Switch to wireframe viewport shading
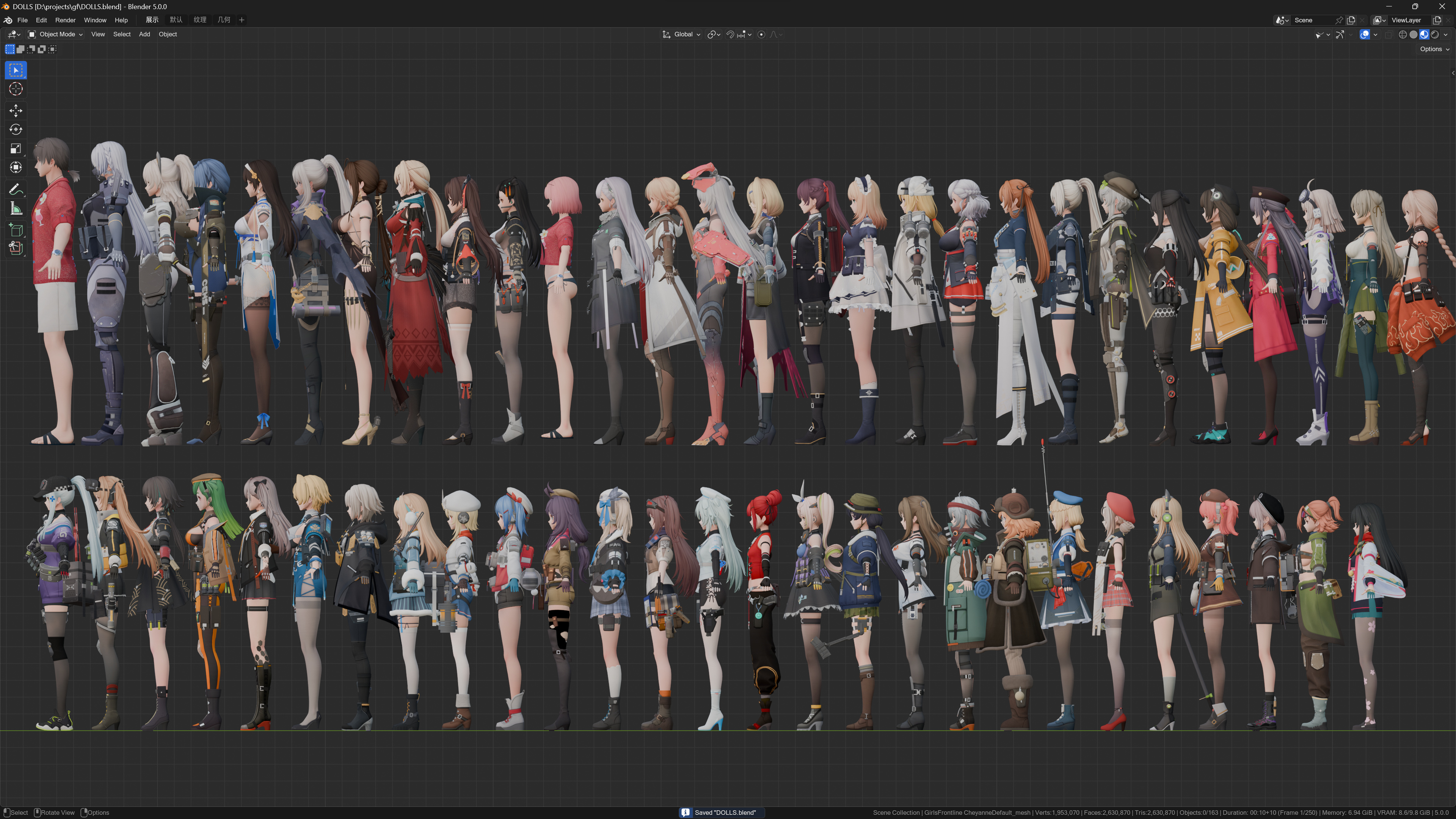 click(1402, 35)
